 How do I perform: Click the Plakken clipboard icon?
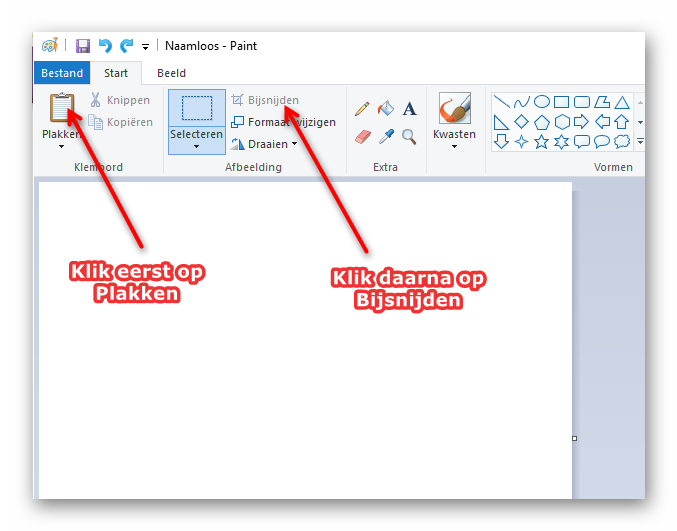tap(62, 108)
